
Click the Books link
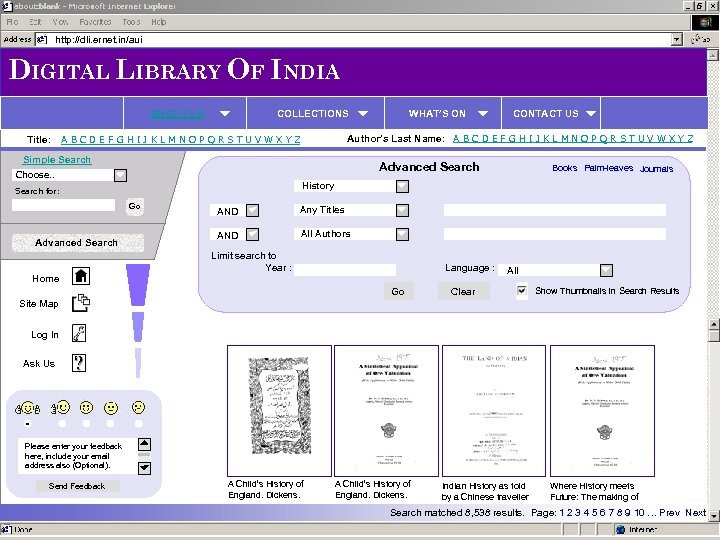(x=564, y=168)
